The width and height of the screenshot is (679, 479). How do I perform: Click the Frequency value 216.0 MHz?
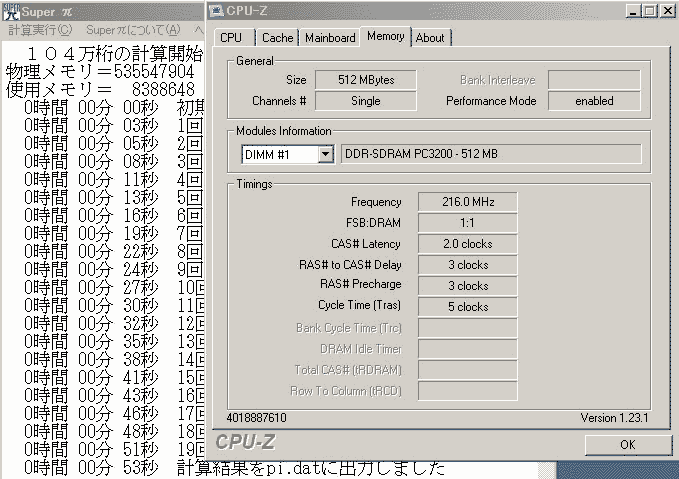[x=467, y=202]
